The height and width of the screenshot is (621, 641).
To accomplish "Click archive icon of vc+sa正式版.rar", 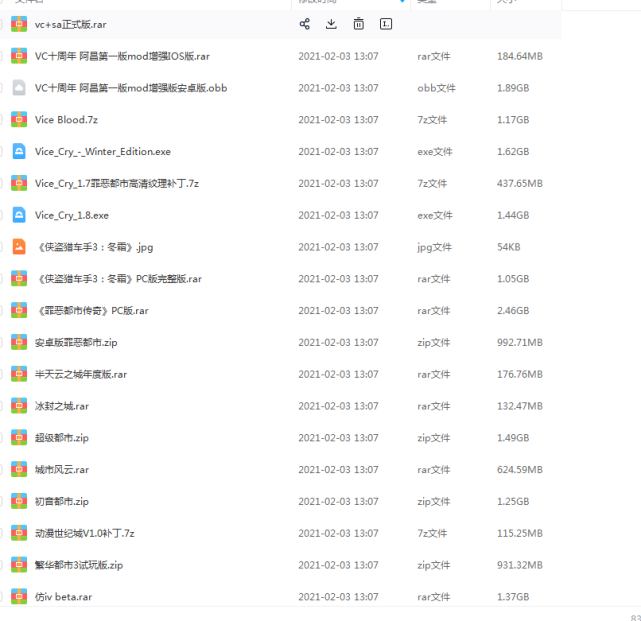I will tap(19, 24).
